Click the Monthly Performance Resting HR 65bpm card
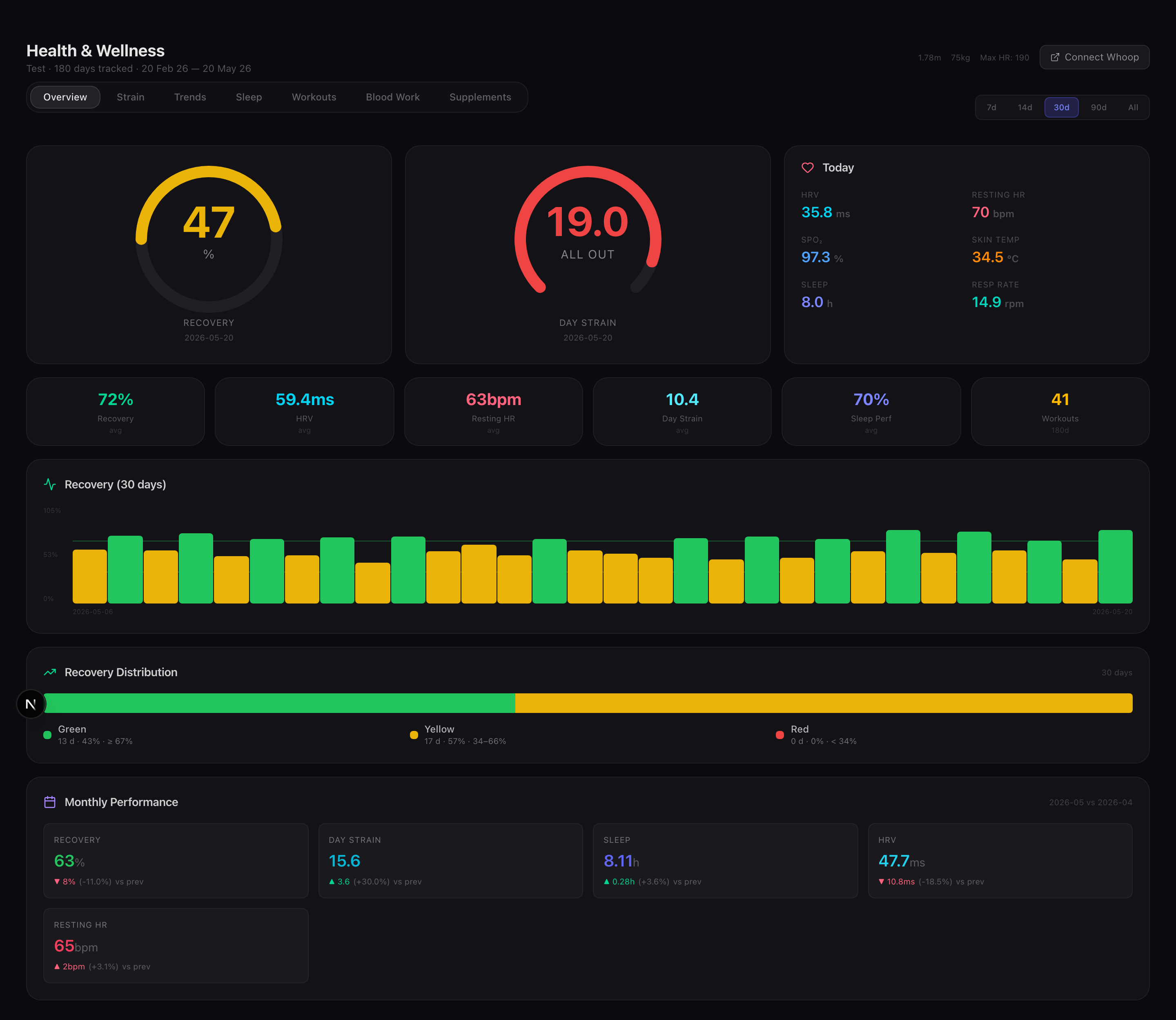 coord(176,945)
